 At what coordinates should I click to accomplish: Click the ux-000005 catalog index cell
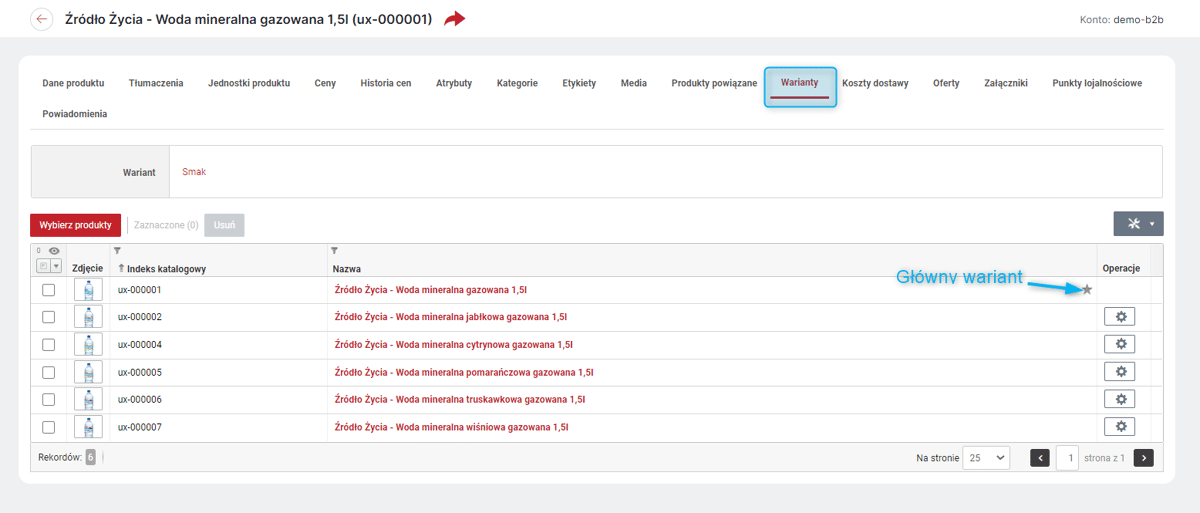coord(140,372)
